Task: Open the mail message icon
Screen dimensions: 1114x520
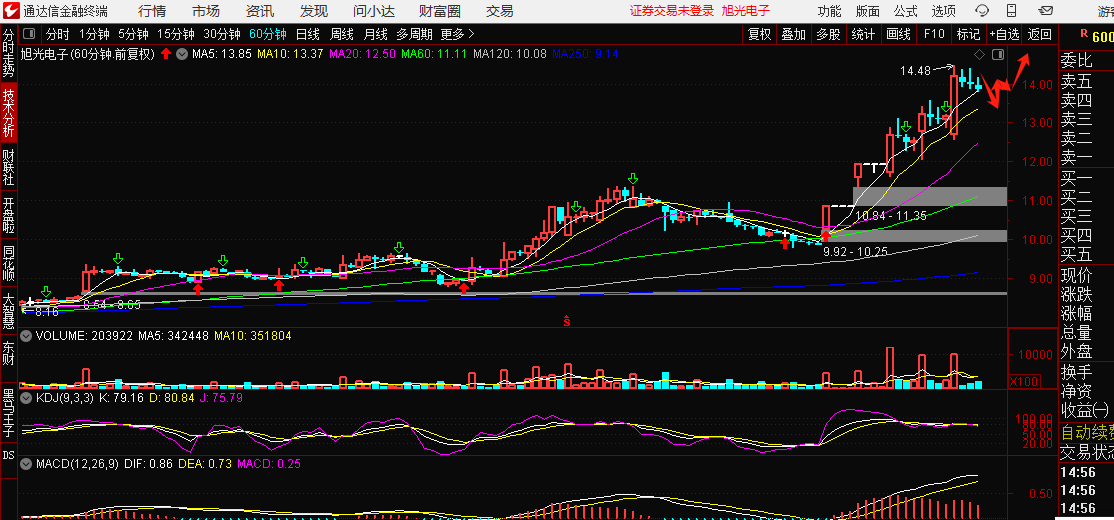Action: point(1045,11)
